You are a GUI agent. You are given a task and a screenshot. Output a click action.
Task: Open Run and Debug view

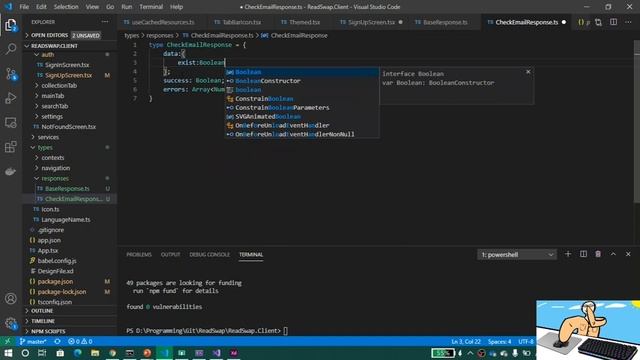click(x=11, y=98)
